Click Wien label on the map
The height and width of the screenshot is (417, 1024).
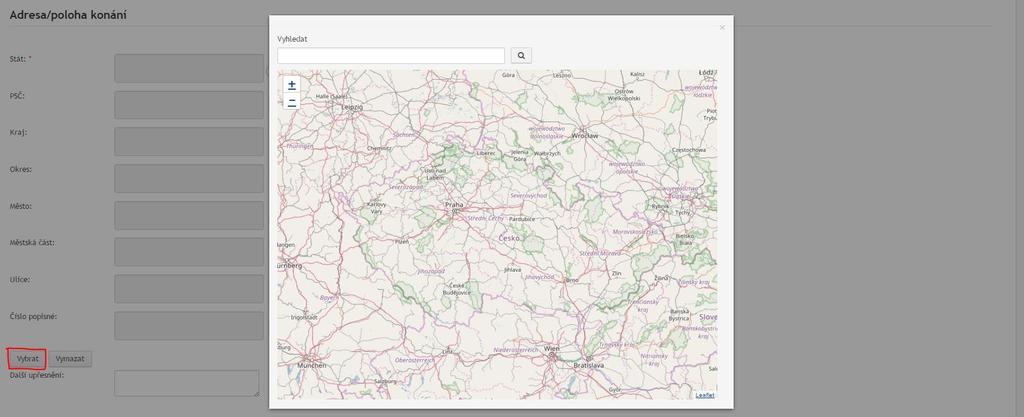click(x=552, y=348)
